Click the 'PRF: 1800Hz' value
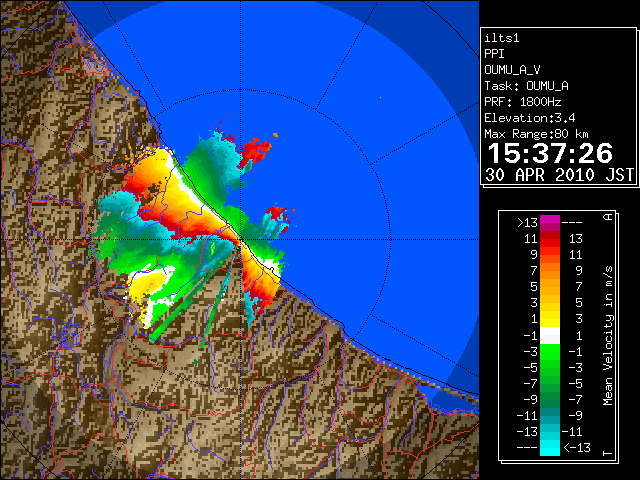Viewport: 640px width, 480px height. coord(523,102)
